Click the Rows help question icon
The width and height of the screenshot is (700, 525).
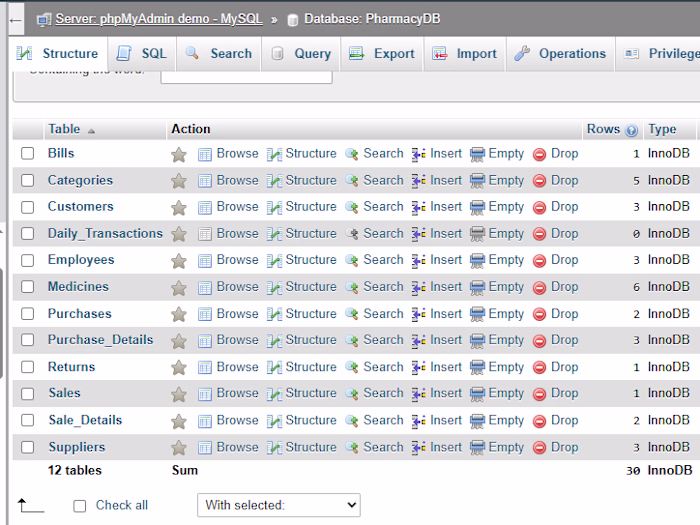[x=631, y=130]
